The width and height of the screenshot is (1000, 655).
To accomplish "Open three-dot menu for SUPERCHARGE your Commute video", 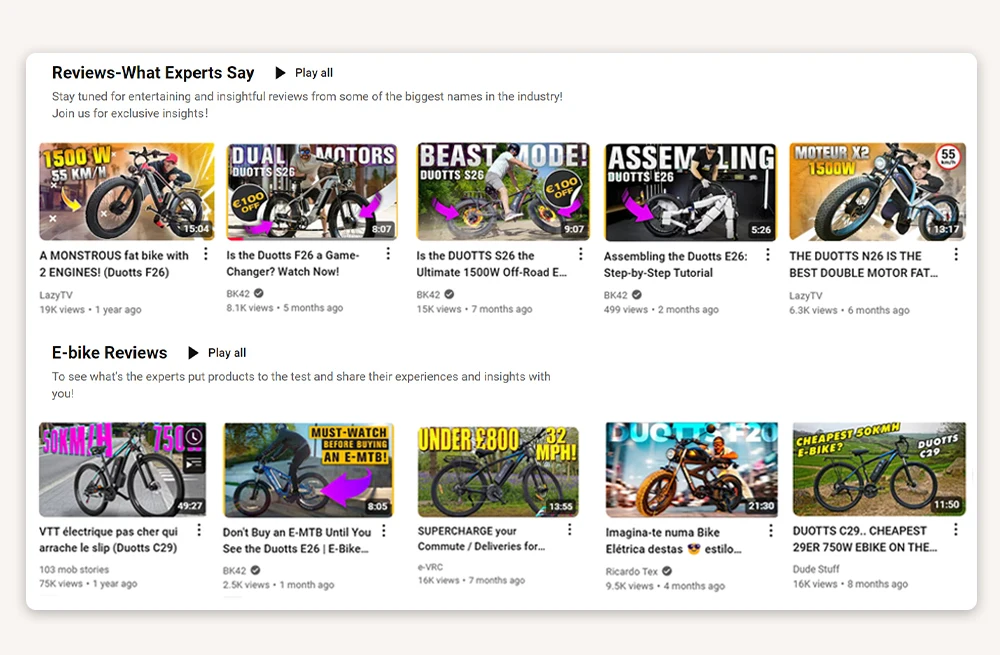I will click(x=570, y=530).
